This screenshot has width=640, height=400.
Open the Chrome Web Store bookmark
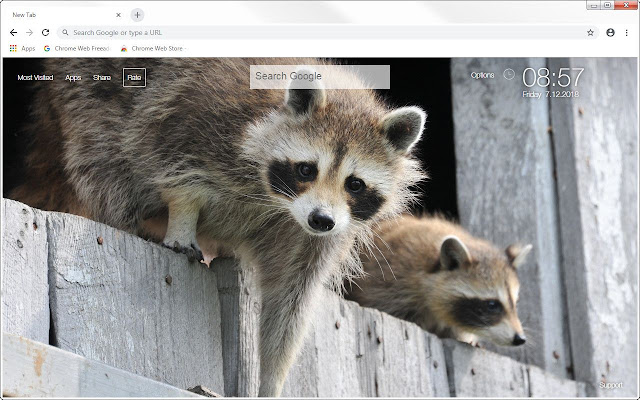point(153,48)
